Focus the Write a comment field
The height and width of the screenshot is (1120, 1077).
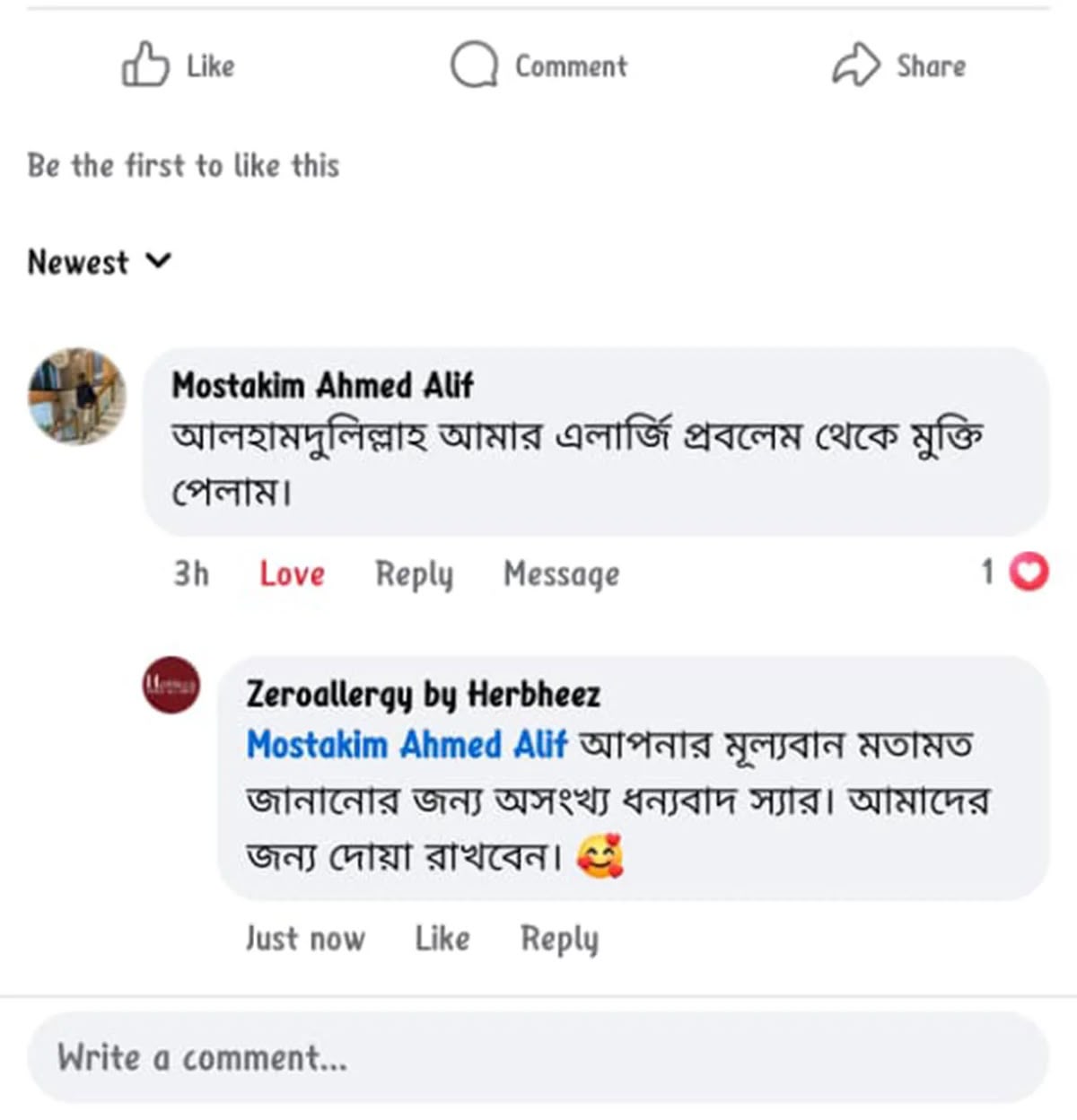[x=538, y=1058]
